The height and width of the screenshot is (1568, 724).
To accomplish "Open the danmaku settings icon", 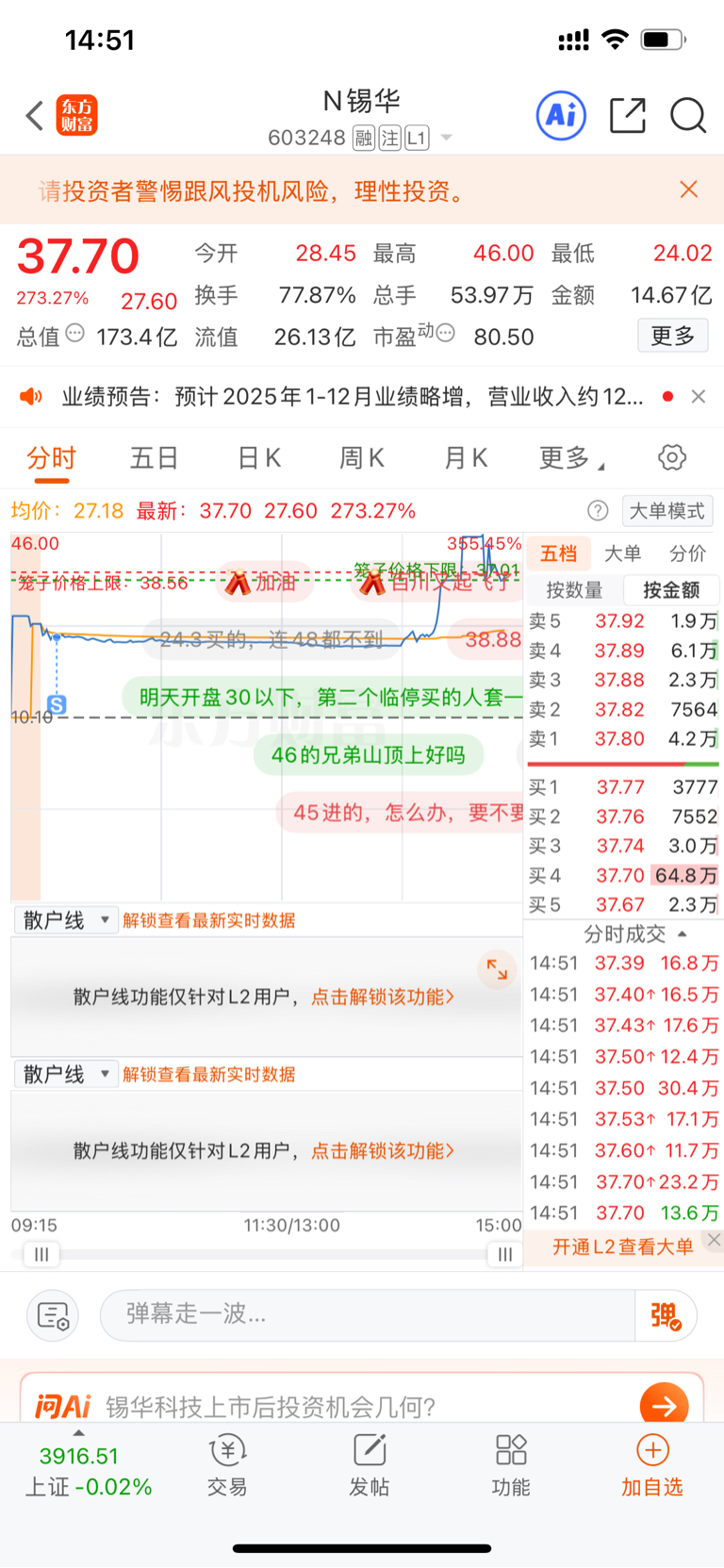I will pos(53,1315).
